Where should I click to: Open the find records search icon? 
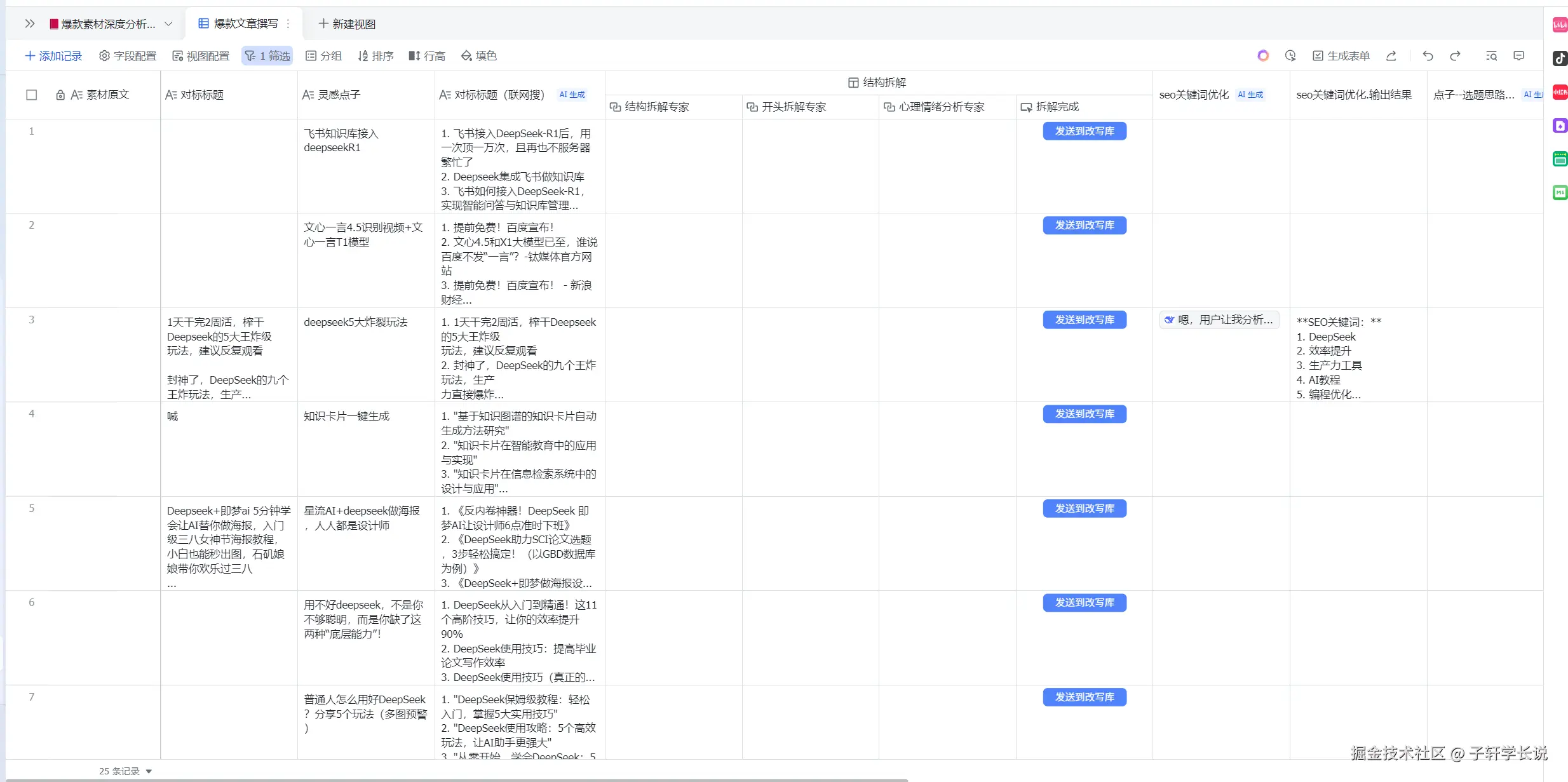point(1491,56)
